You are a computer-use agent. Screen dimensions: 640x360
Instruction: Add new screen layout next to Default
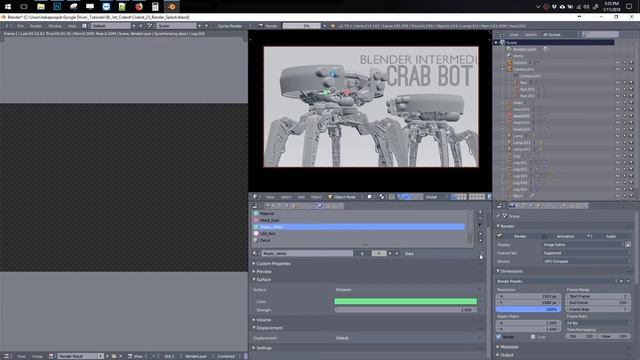[133, 26]
